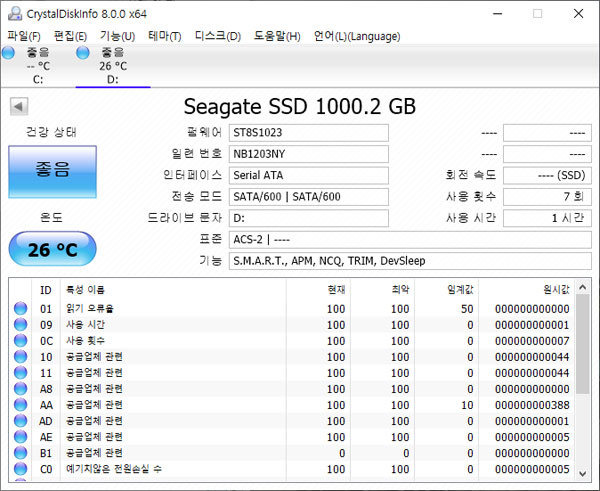Click the scroll down arrow of SMART list
Viewport: 600px width, 491px height.
[x=582, y=473]
